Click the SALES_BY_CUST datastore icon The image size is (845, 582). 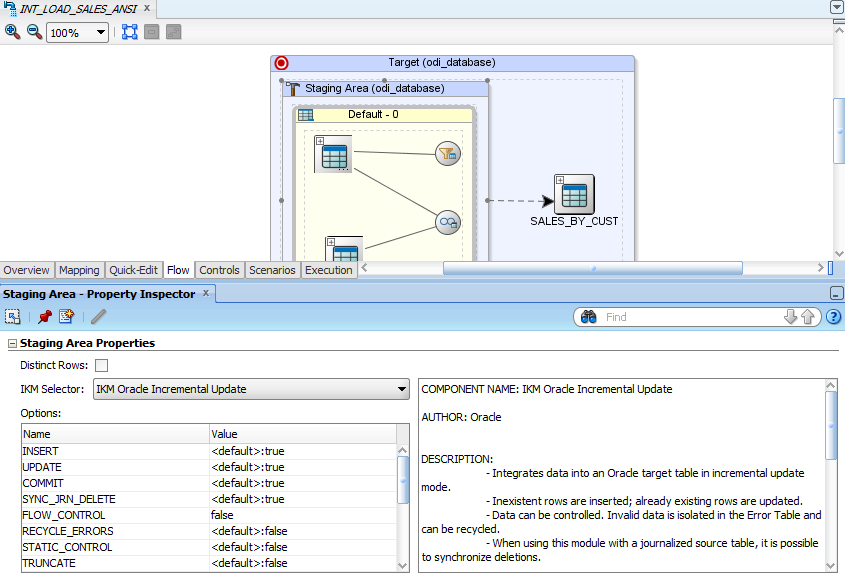tap(573, 194)
